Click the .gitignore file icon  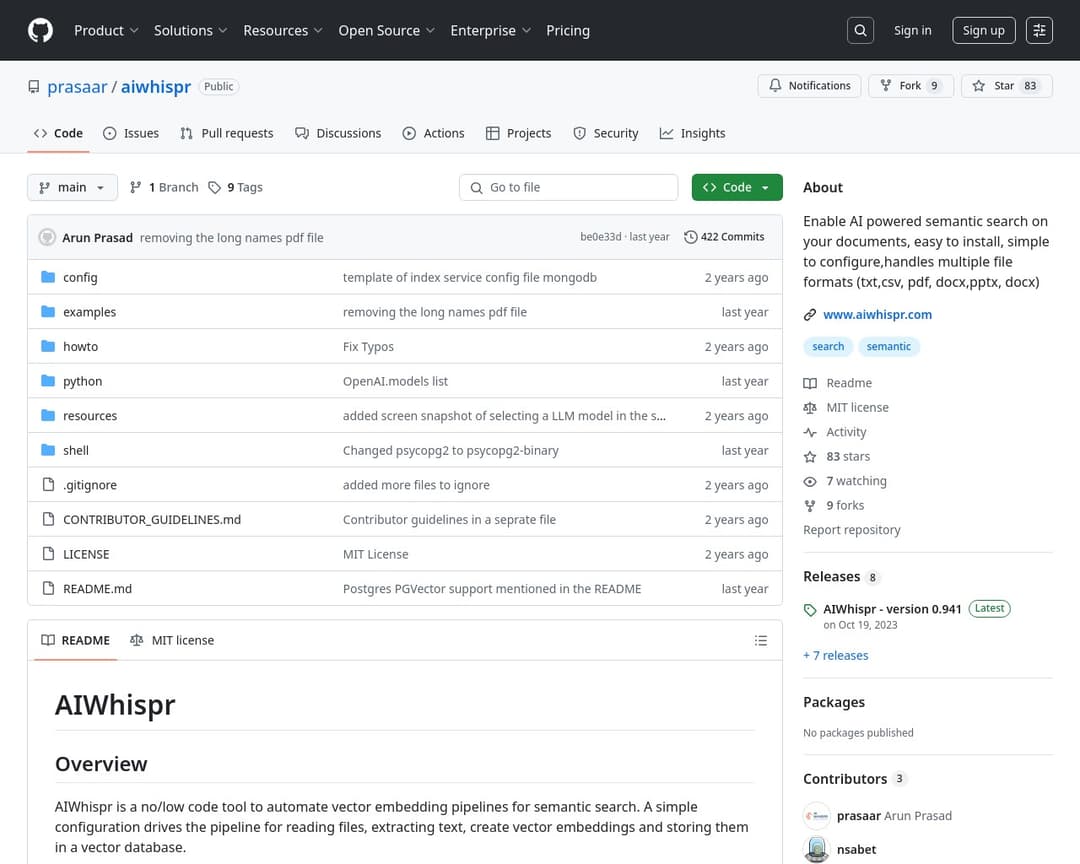click(x=48, y=484)
